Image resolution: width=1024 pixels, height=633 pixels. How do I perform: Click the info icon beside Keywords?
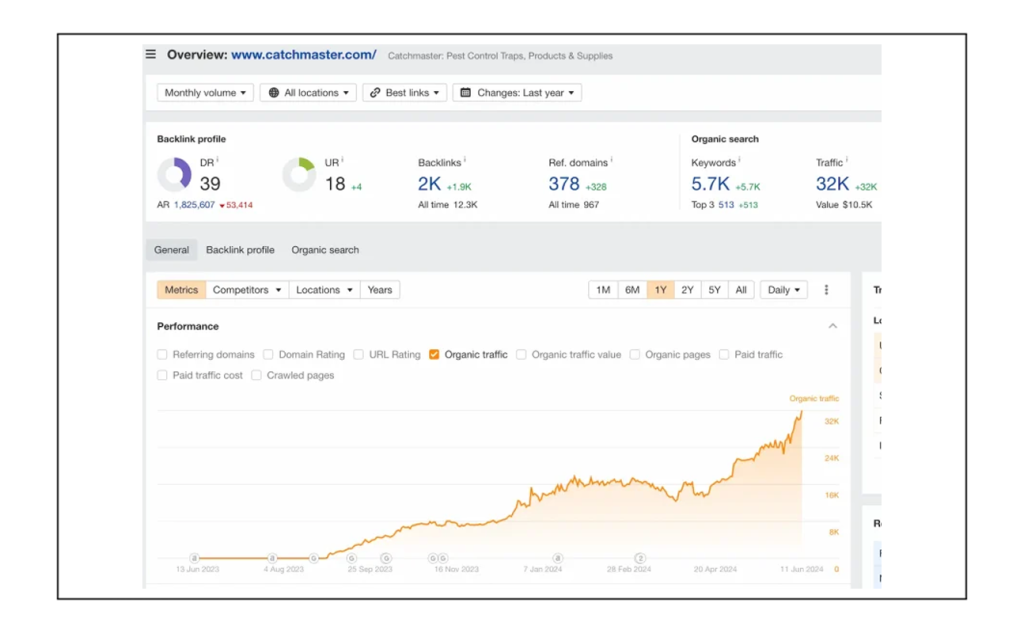[739, 159]
